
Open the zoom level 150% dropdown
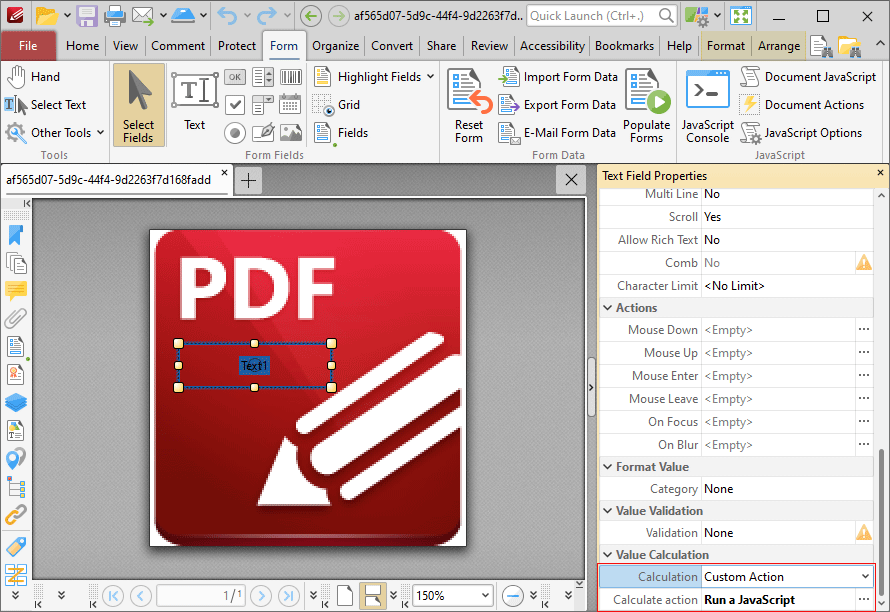point(485,596)
